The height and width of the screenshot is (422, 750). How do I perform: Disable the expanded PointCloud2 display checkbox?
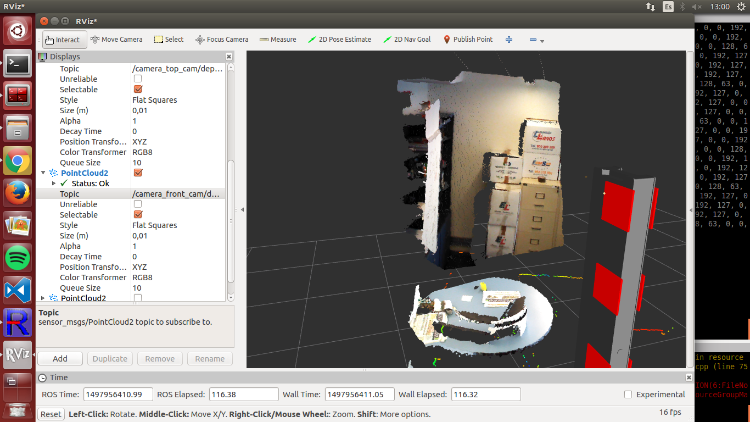[138, 173]
